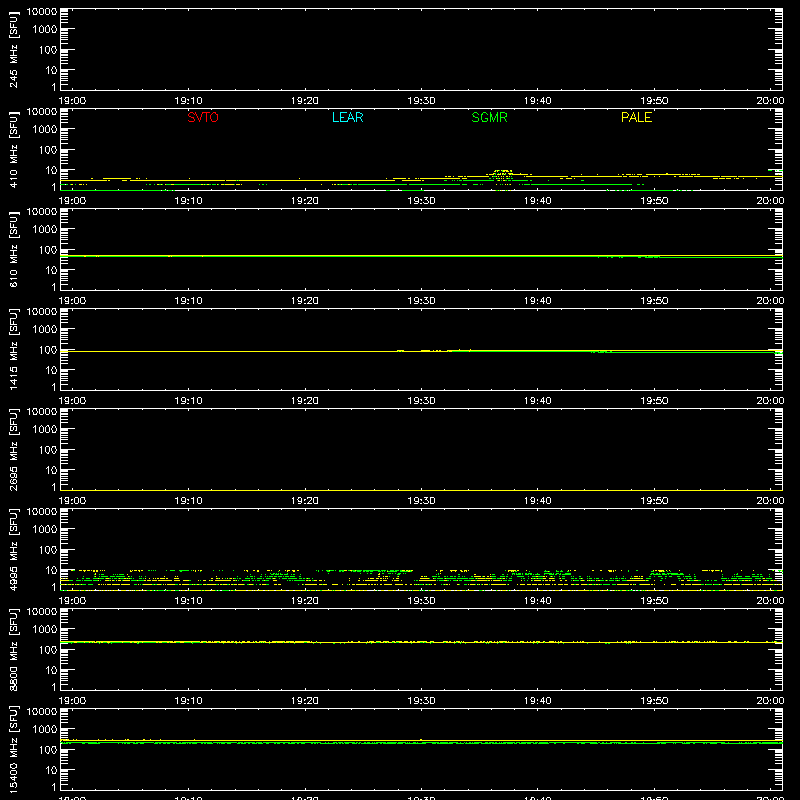Click the 100 tick of 610 MHz plot
Image resolution: width=800 pixels, height=800 pixels.
48,249
